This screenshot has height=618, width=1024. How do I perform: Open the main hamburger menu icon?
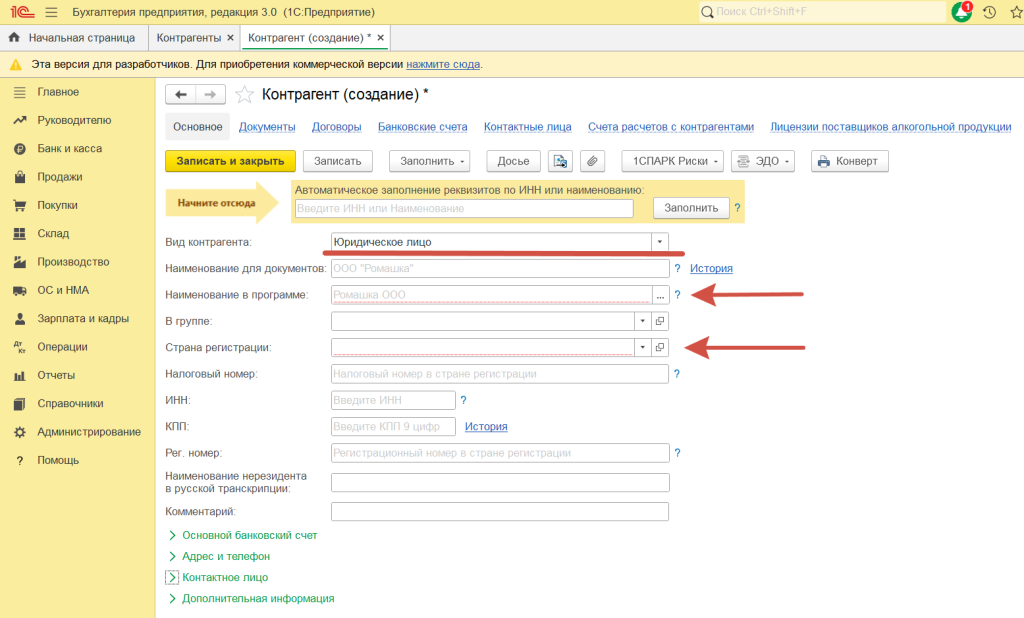coord(51,12)
